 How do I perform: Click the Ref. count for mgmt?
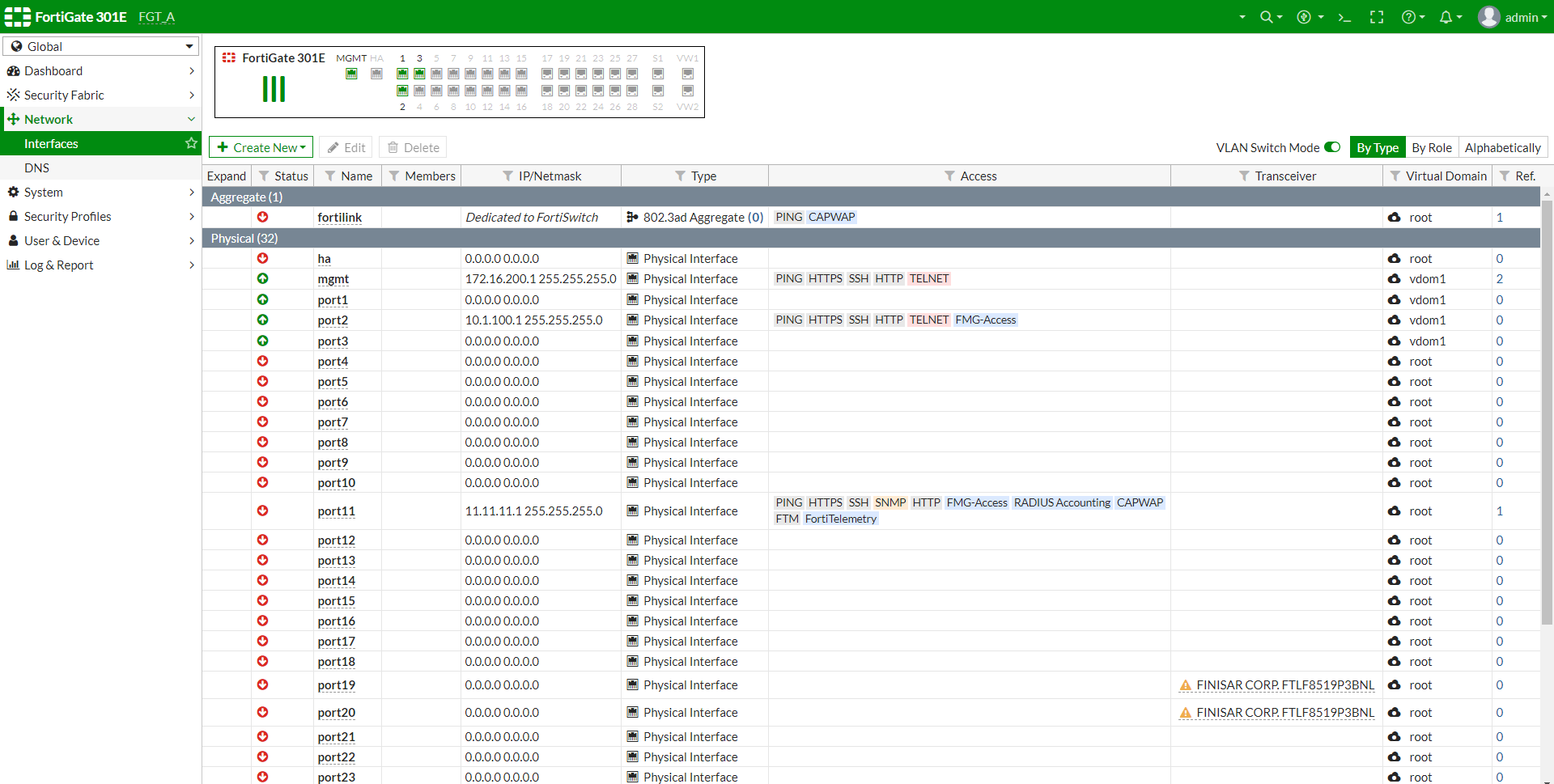1499,279
